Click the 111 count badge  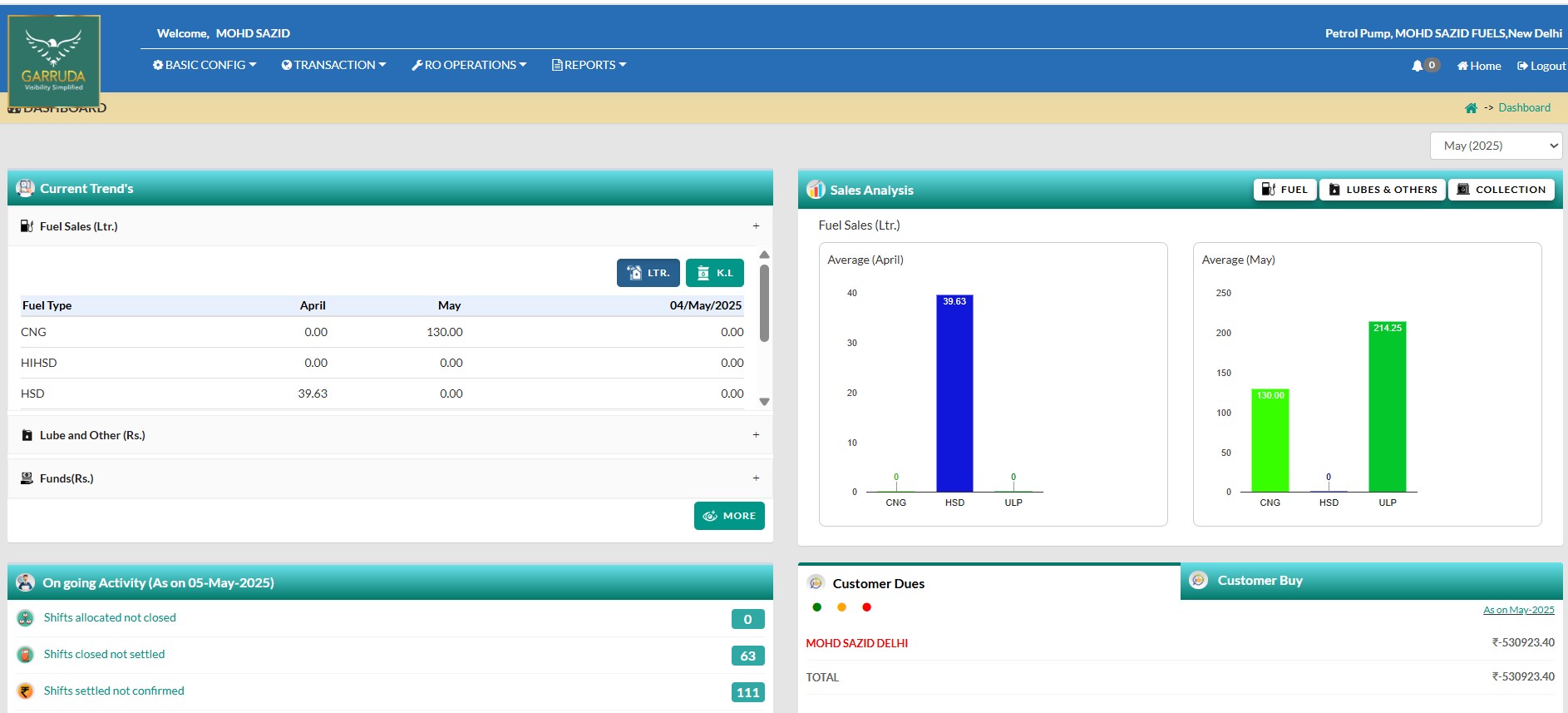(747, 692)
